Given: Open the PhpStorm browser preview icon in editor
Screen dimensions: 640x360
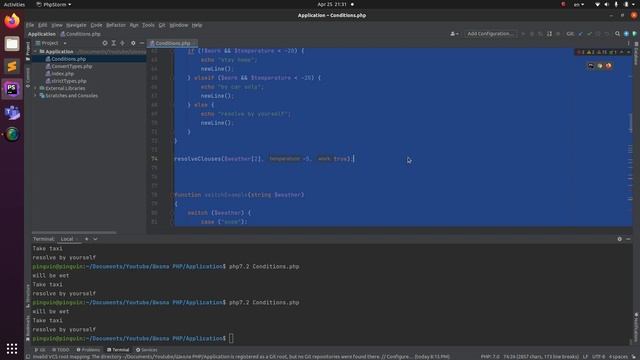Looking at the screenshot, I should click(591, 66).
